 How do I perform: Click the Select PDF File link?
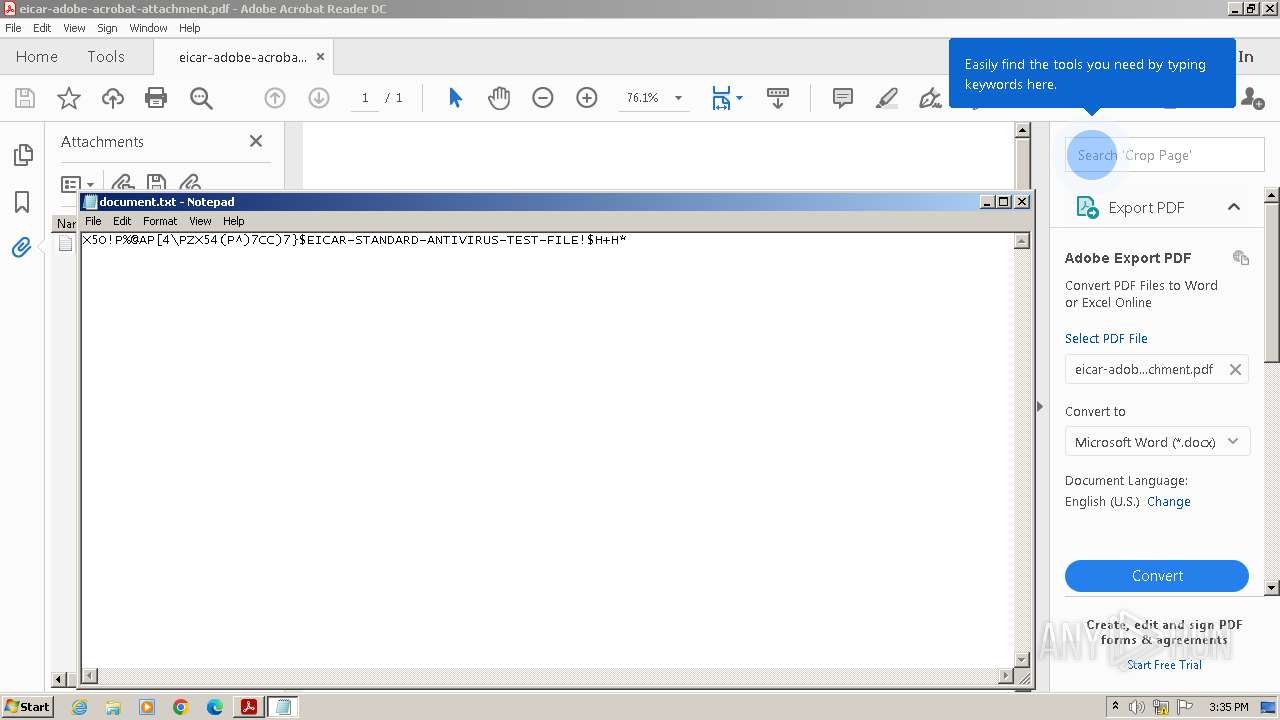[x=1106, y=338]
